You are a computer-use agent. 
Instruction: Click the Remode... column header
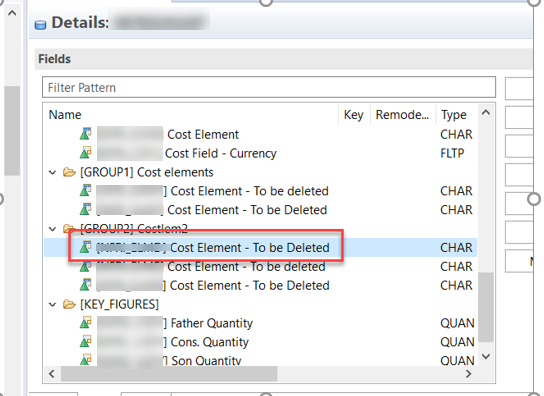coord(402,115)
